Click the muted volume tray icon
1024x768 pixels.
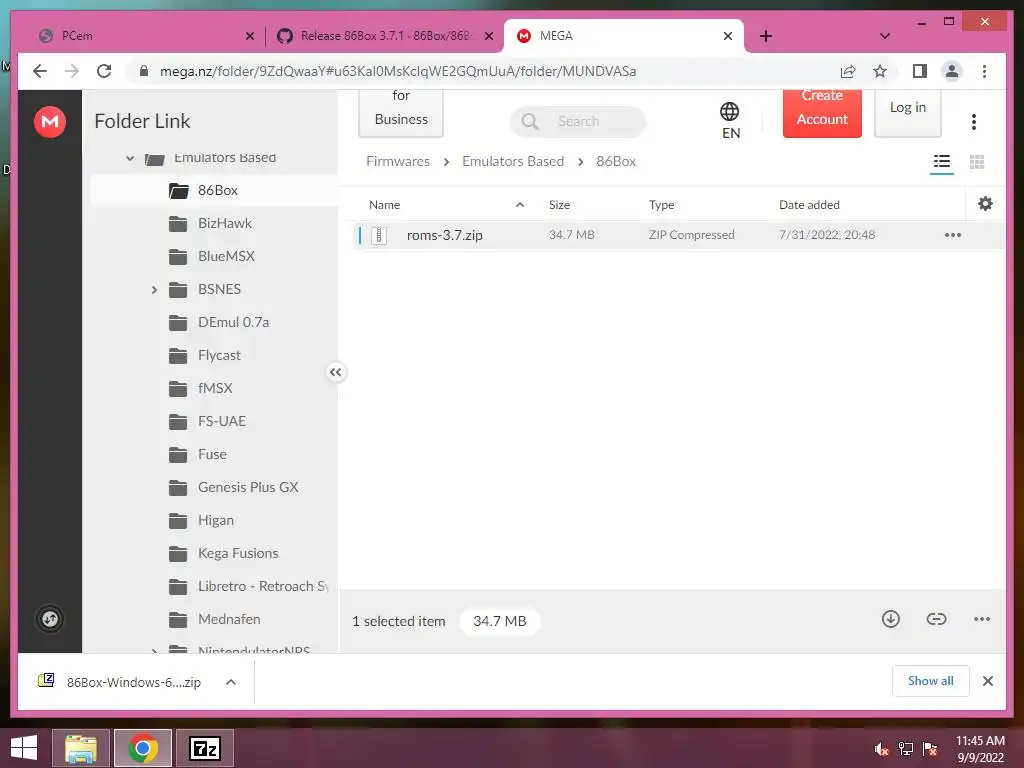pyautogui.click(x=882, y=749)
